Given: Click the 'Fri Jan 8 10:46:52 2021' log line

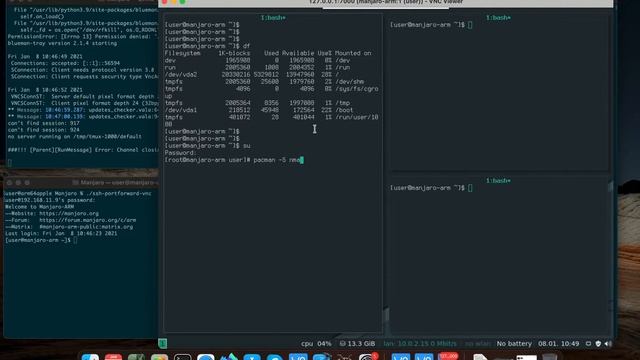Looking at the screenshot, I should pos(45,90).
